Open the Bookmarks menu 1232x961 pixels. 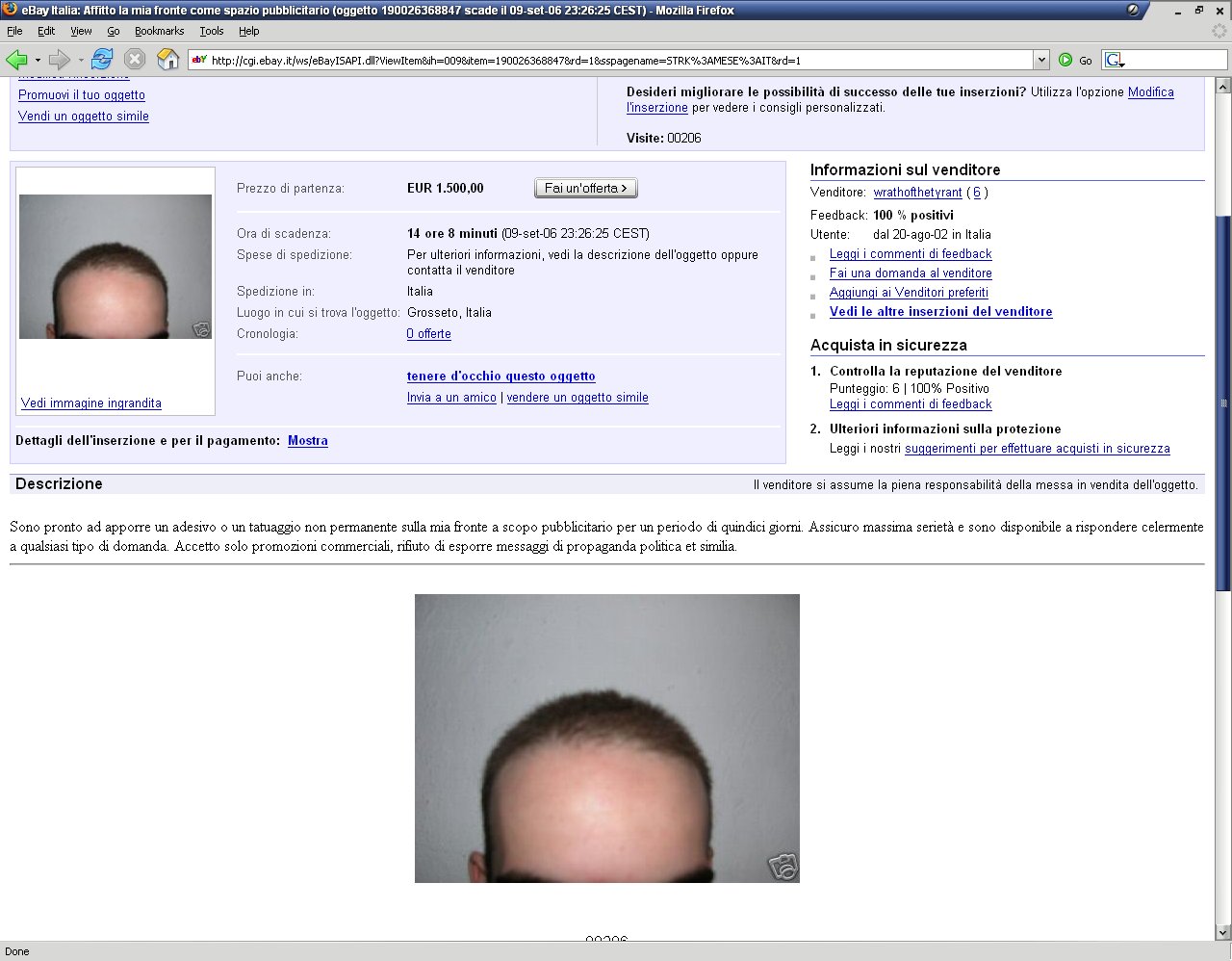point(159,31)
